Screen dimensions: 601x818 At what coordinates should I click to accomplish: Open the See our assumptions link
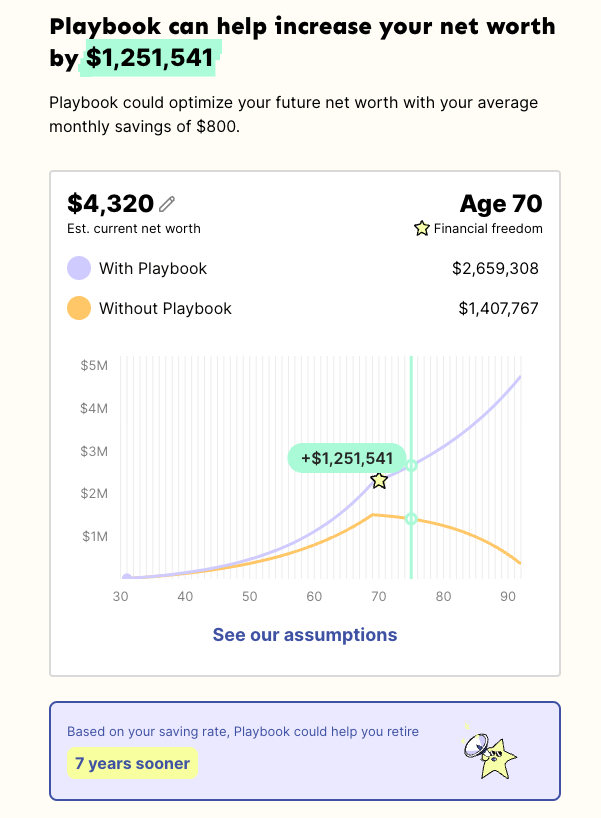[305, 635]
